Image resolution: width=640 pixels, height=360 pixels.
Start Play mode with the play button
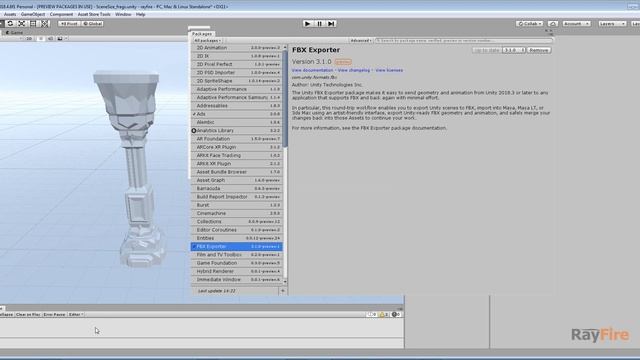[308, 24]
